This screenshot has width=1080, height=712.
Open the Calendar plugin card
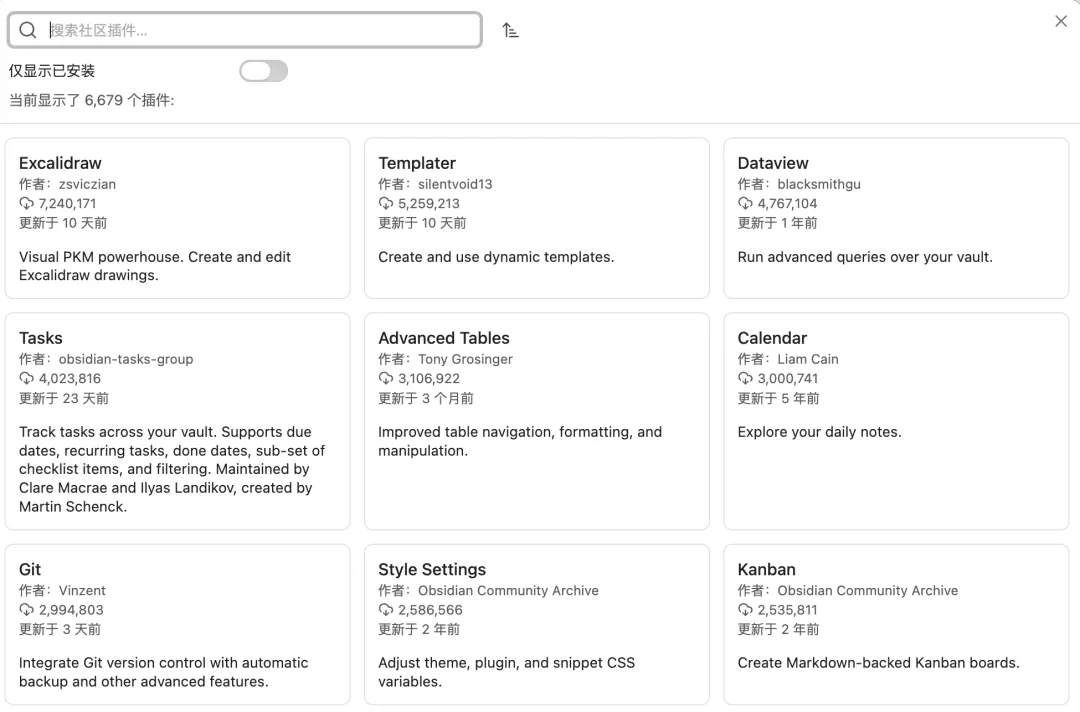896,421
